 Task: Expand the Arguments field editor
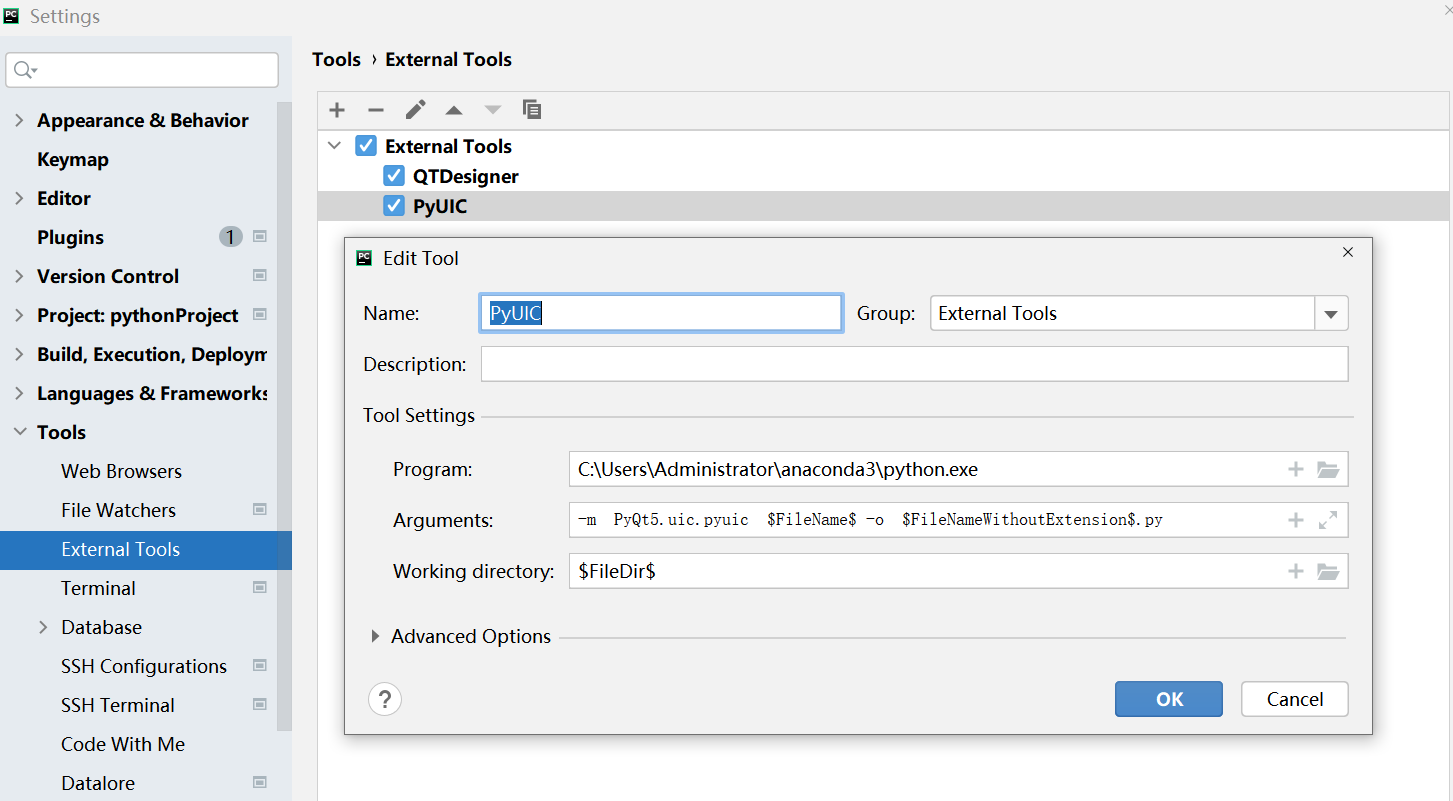[1328, 520]
